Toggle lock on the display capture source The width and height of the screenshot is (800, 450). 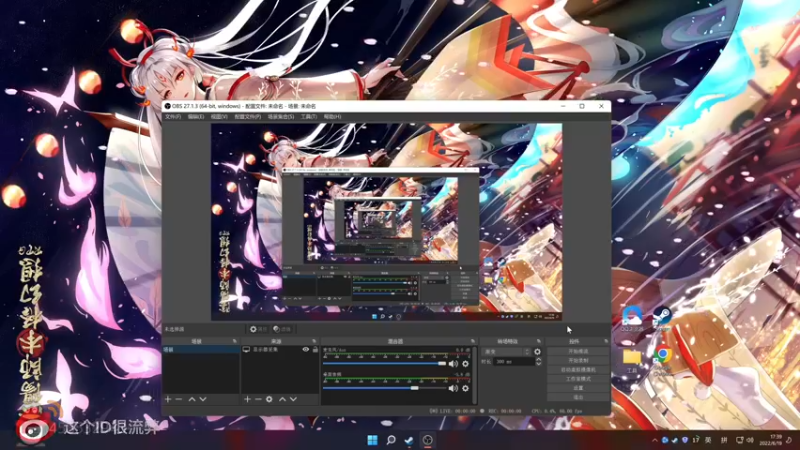315,349
